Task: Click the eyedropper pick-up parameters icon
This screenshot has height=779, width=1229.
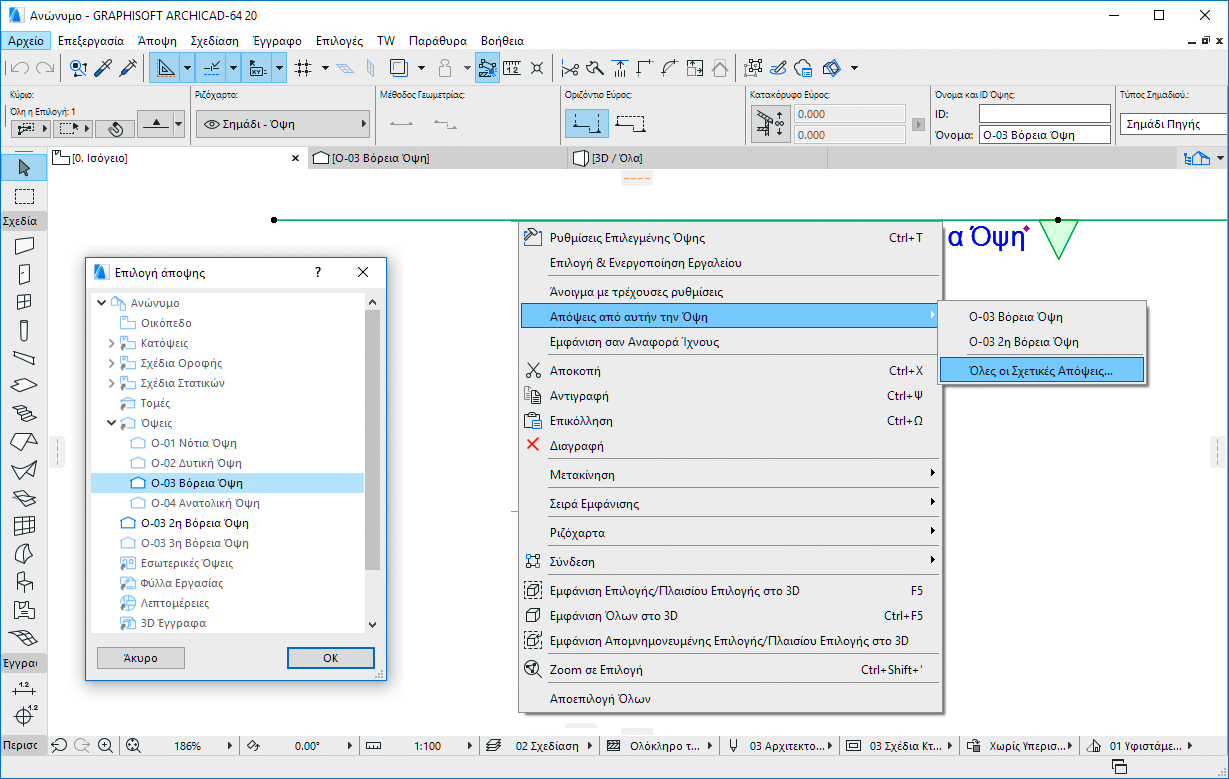Action: point(103,68)
